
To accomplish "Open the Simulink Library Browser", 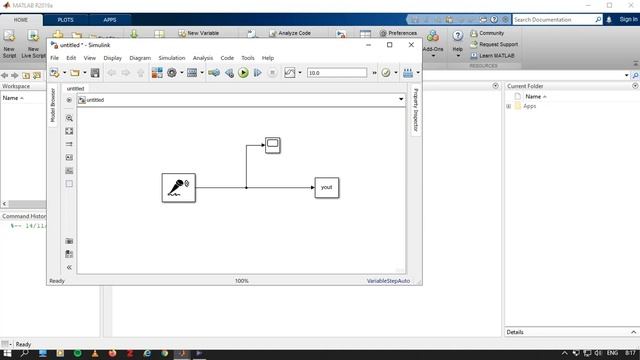I will coord(157,73).
